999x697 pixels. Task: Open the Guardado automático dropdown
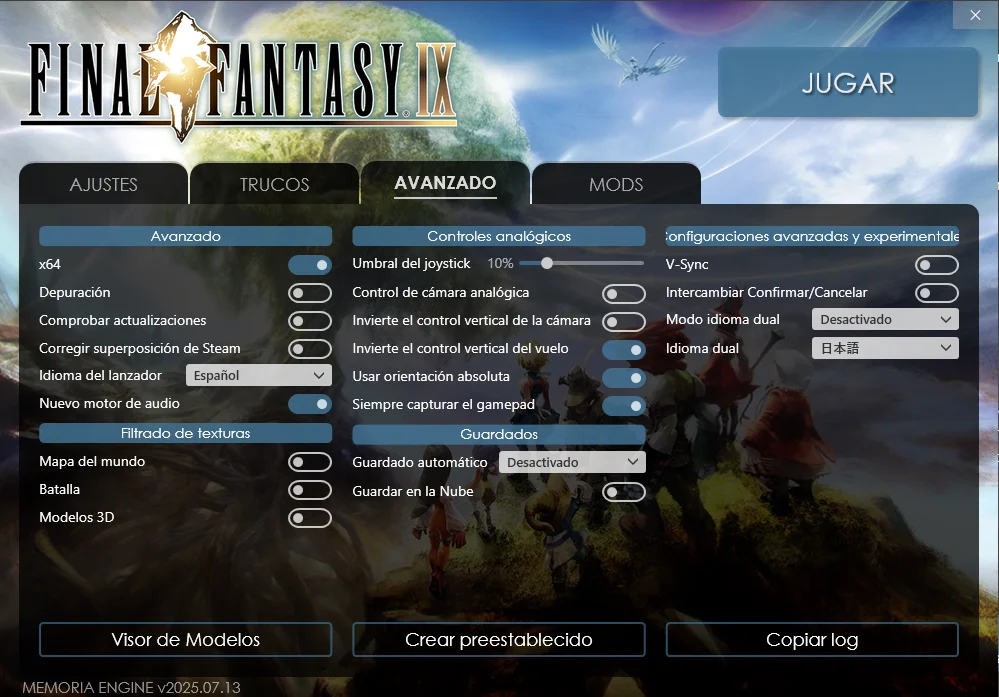[571, 462]
